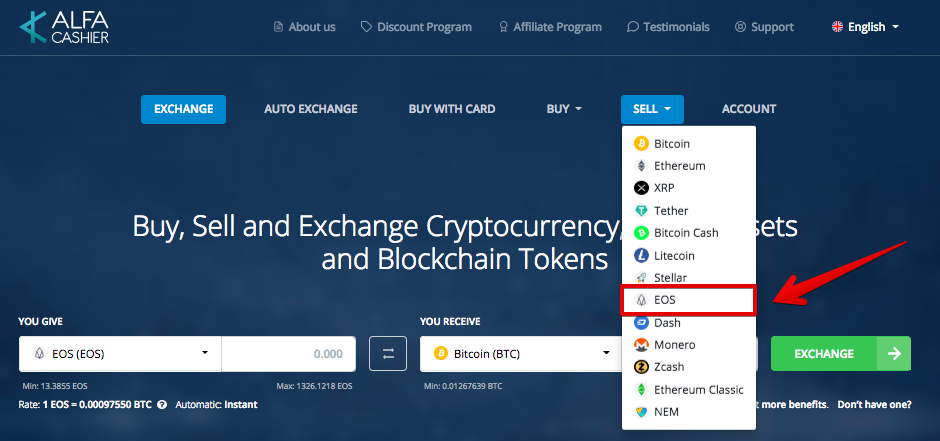Click the XRP black circle icon
940x441 pixels.
point(641,188)
